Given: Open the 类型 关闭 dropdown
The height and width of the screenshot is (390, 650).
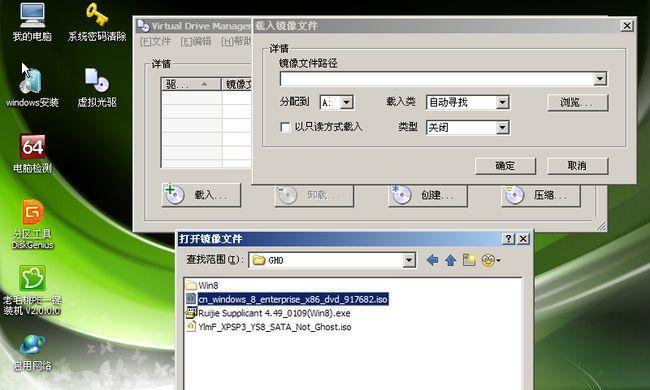Looking at the screenshot, I should pyautogui.click(x=502, y=127).
